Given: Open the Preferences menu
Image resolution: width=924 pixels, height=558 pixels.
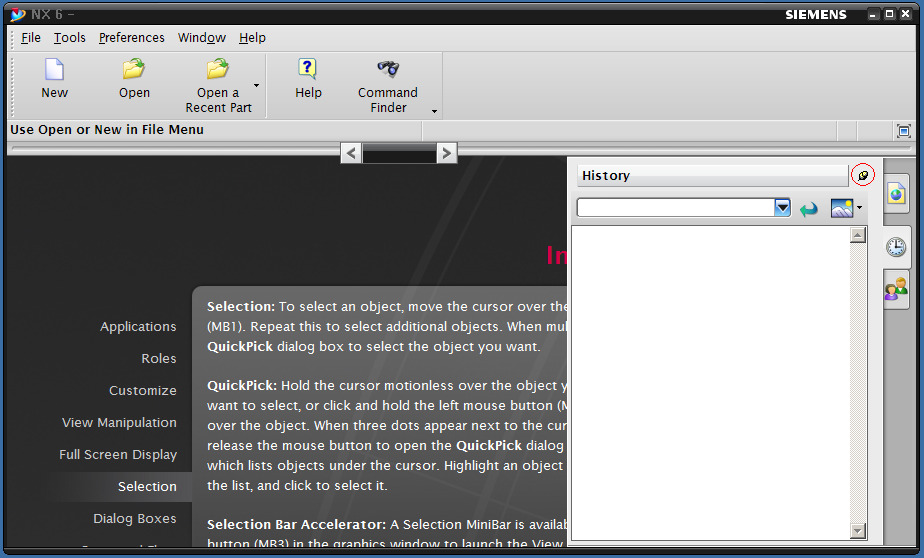Looking at the screenshot, I should pos(131,38).
